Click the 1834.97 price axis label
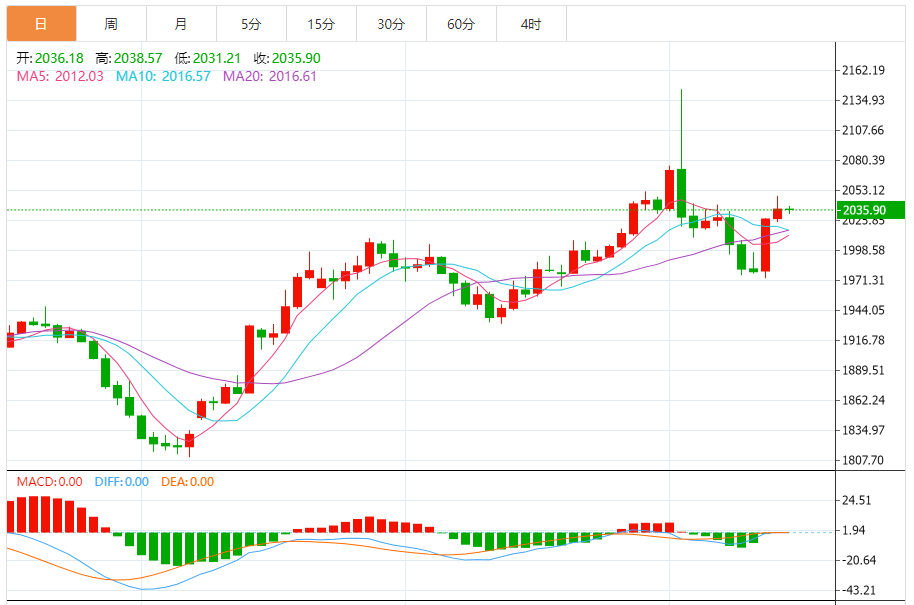Viewport: 914px width, 605px height. (x=863, y=431)
